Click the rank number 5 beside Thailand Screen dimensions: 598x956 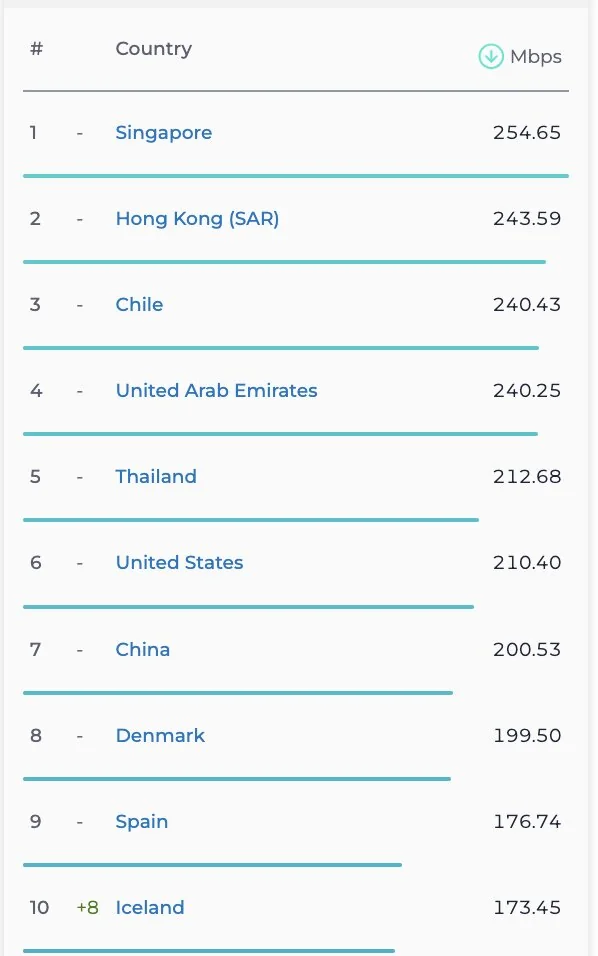click(x=36, y=476)
